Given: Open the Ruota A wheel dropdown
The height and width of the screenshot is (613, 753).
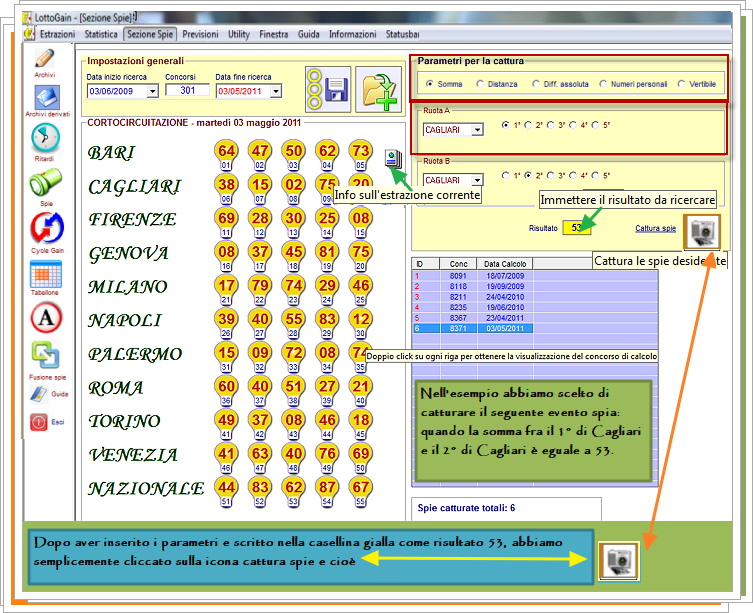Looking at the screenshot, I should (477, 130).
